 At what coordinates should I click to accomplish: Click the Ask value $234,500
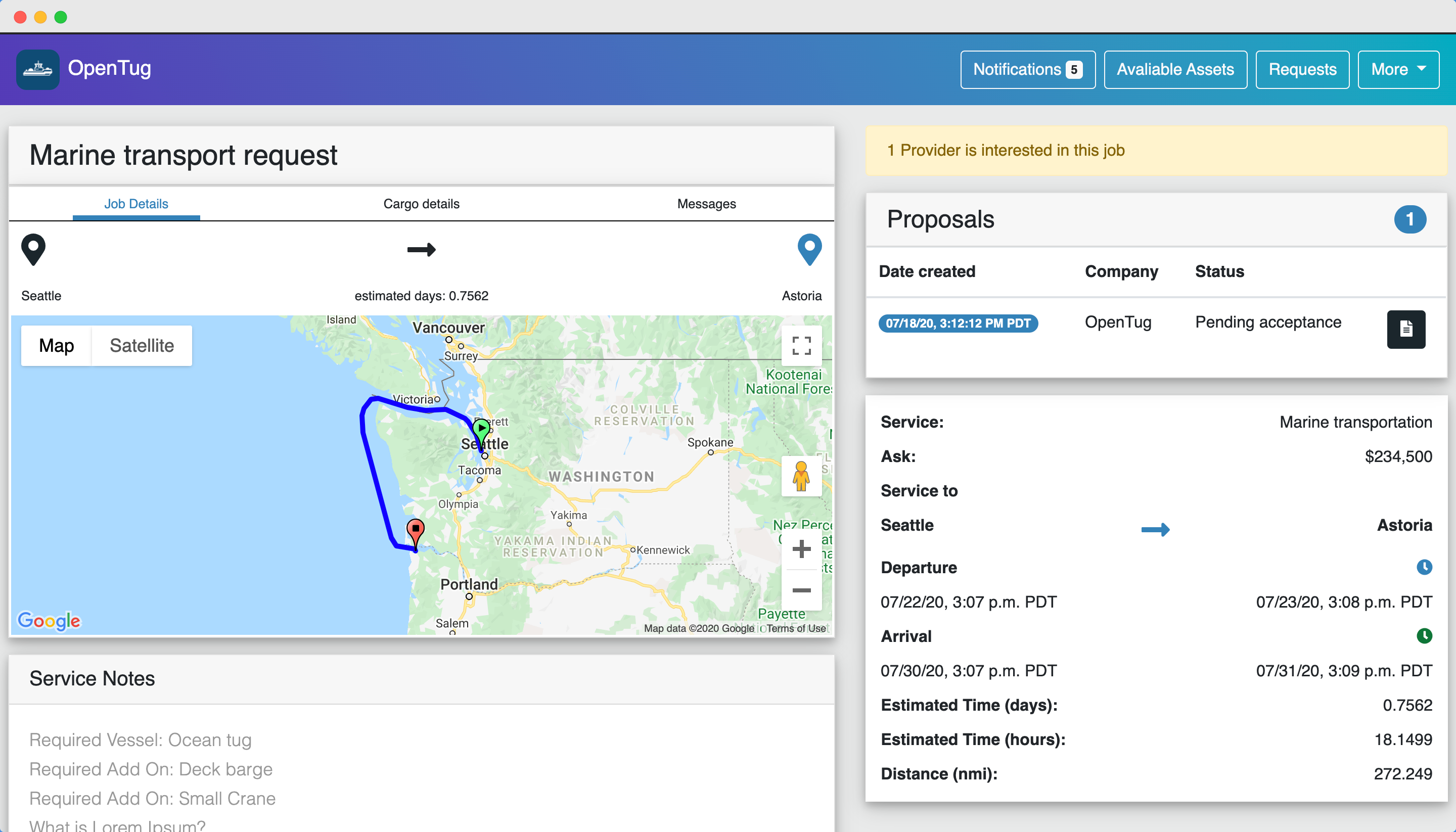(1398, 456)
